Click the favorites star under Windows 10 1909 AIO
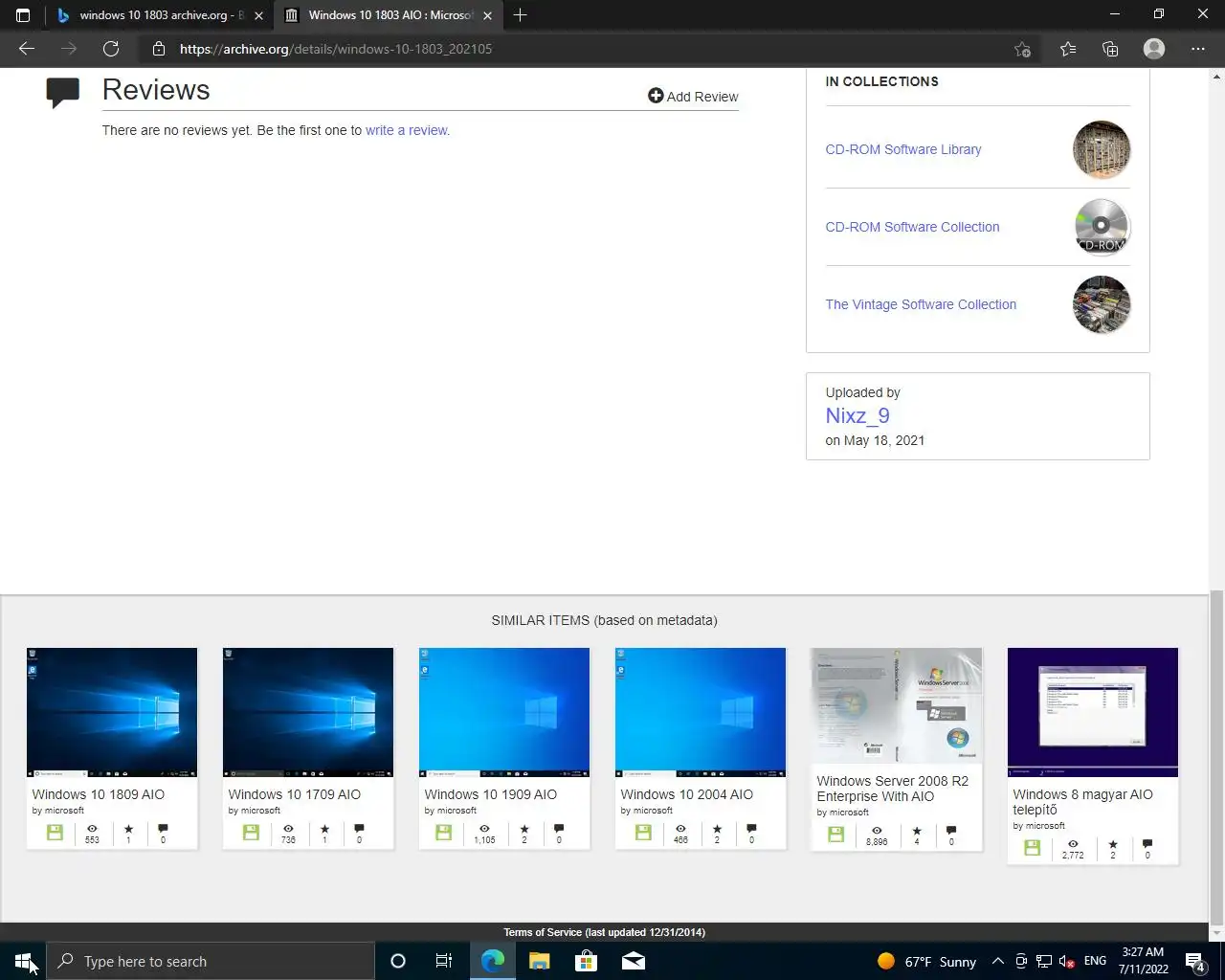This screenshot has width=1225, height=980. tap(523, 829)
